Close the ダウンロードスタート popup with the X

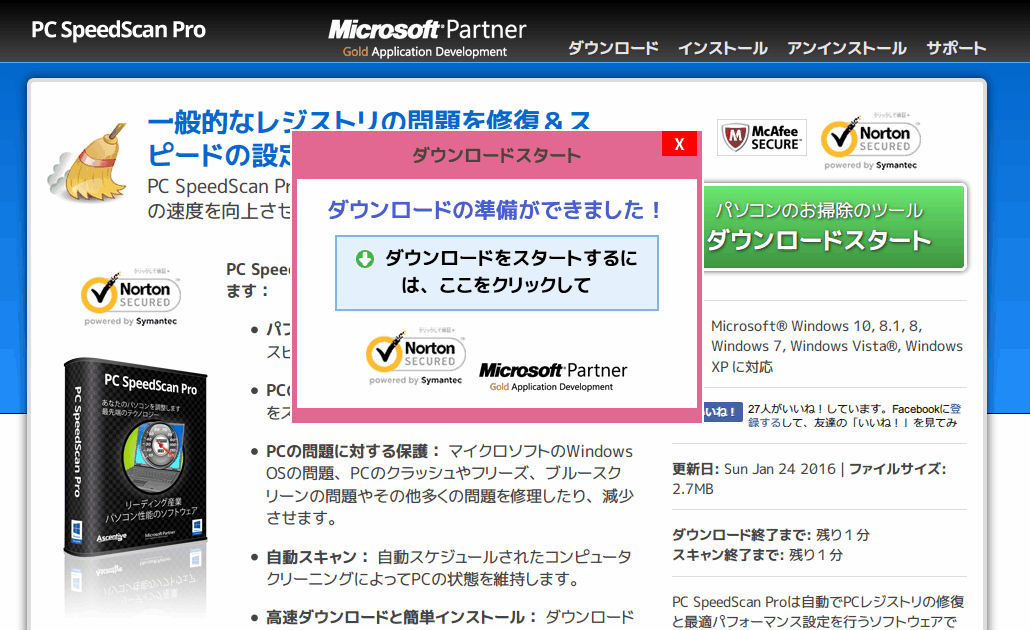pyautogui.click(x=680, y=144)
